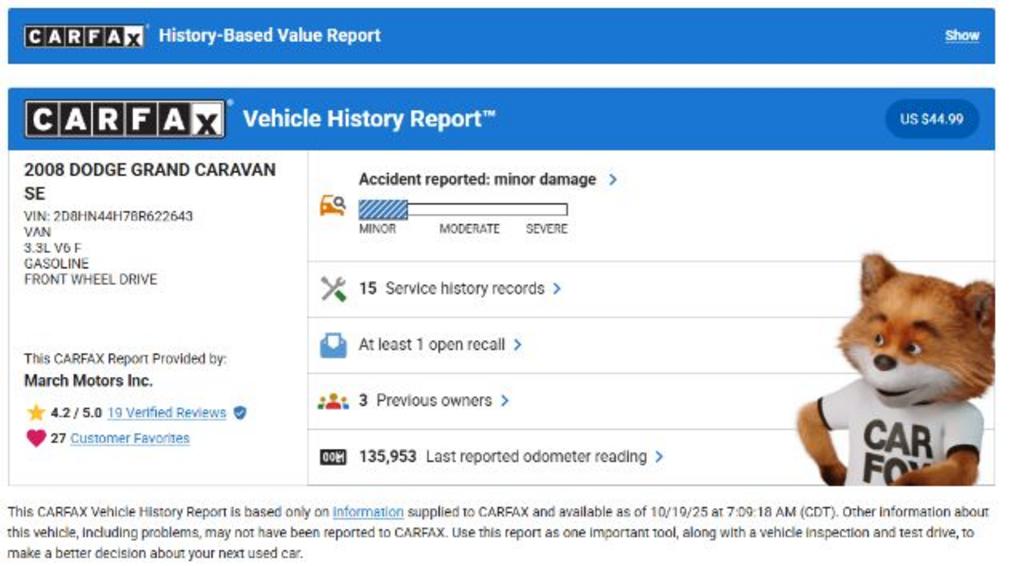Click the service history wrench icon

(x=332, y=289)
